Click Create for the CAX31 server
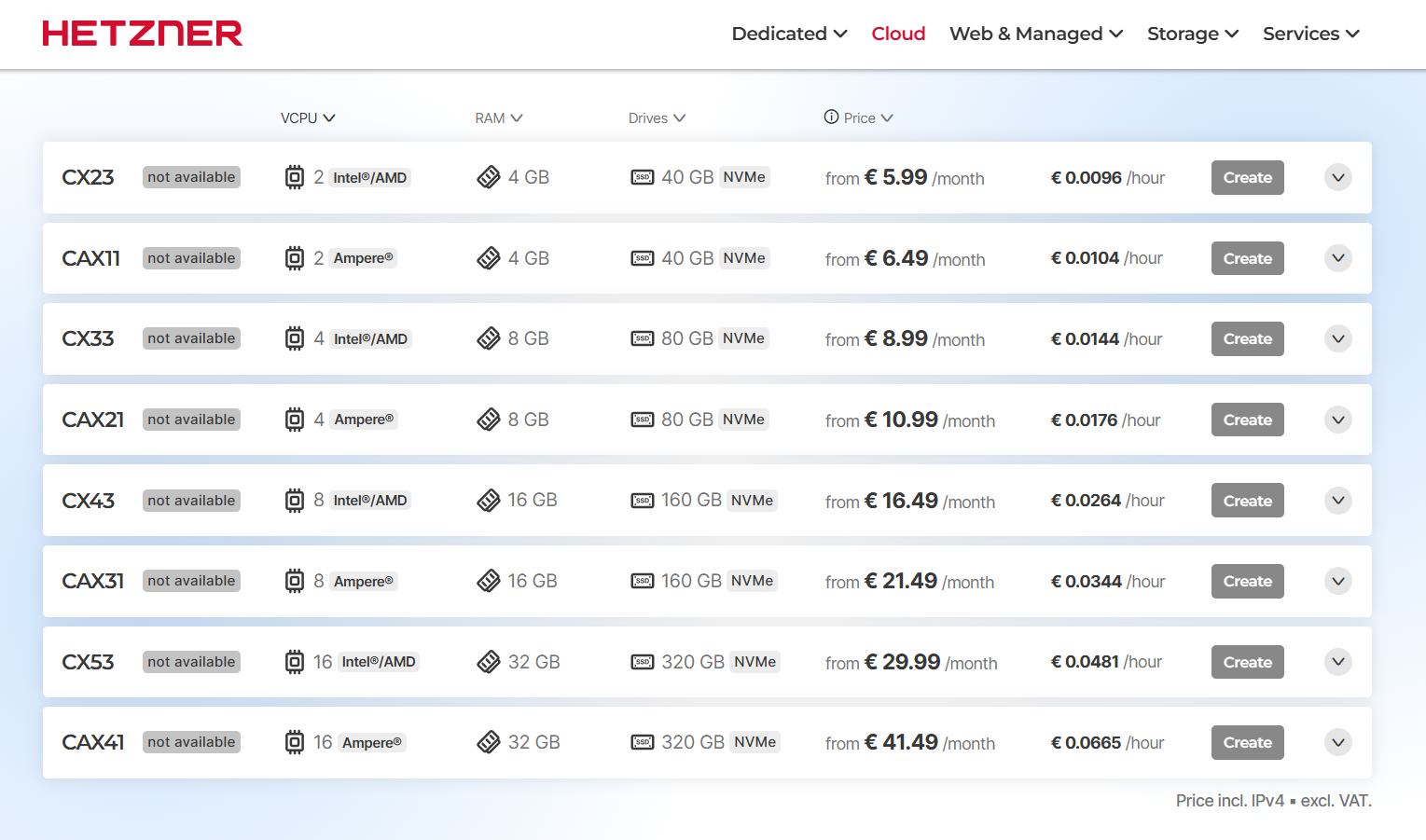Screen dimensions: 1426x840 pyautogui.click(x=1248, y=581)
